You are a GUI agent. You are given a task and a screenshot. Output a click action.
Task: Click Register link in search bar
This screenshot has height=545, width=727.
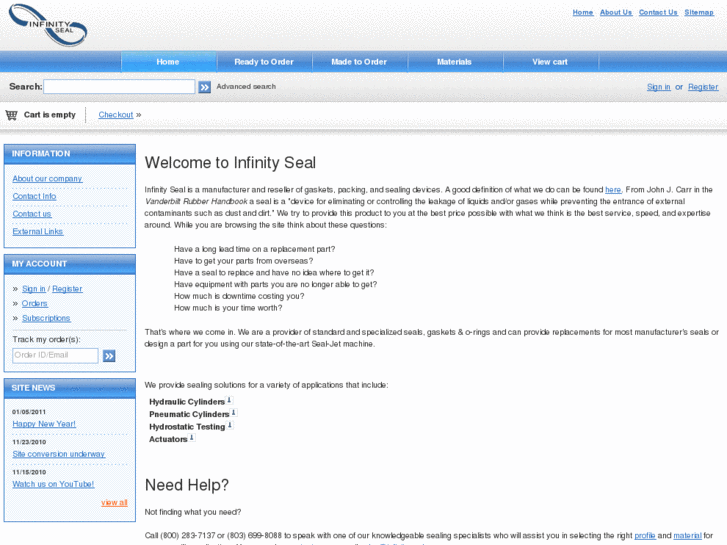(x=703, y=87)
